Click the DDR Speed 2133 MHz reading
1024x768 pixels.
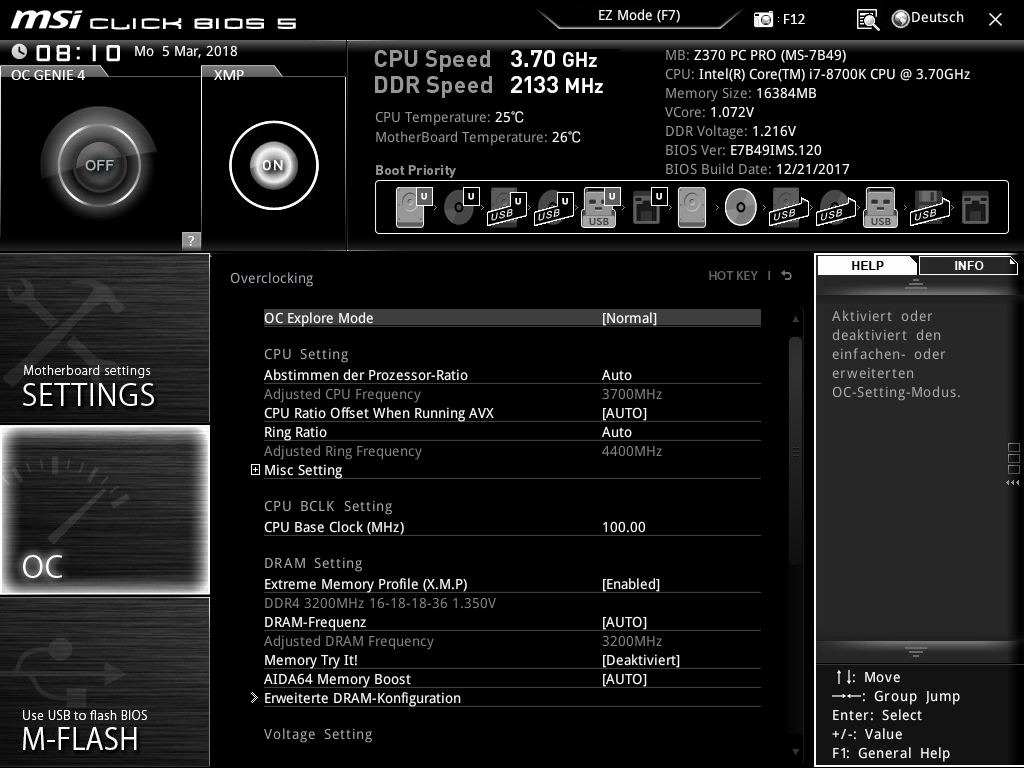(x=488, y=85)
